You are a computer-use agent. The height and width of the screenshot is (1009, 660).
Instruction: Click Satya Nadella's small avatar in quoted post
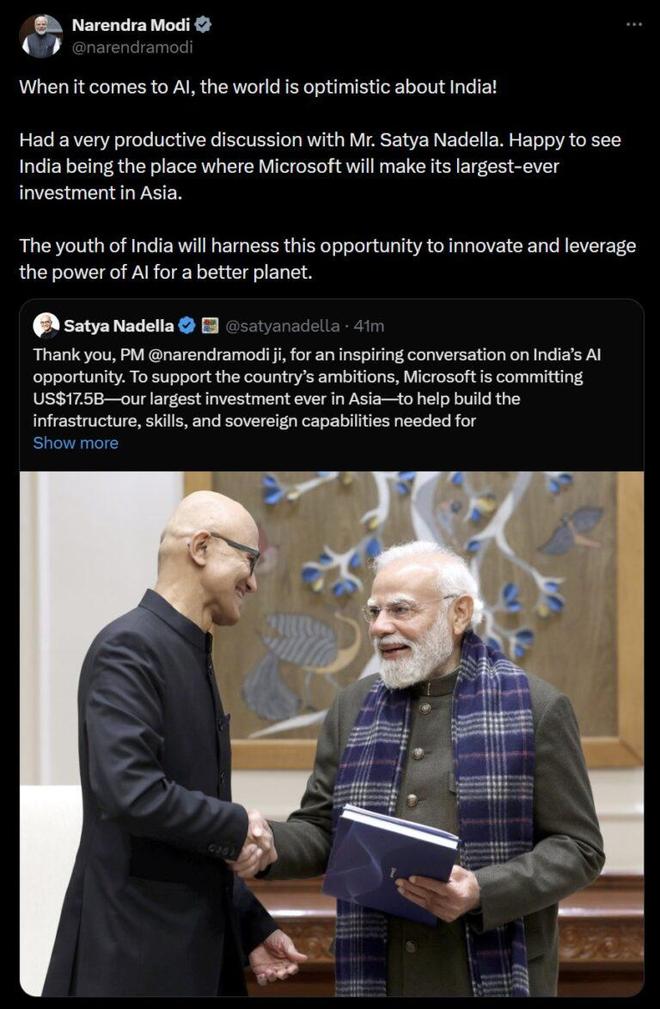[46, 325]
